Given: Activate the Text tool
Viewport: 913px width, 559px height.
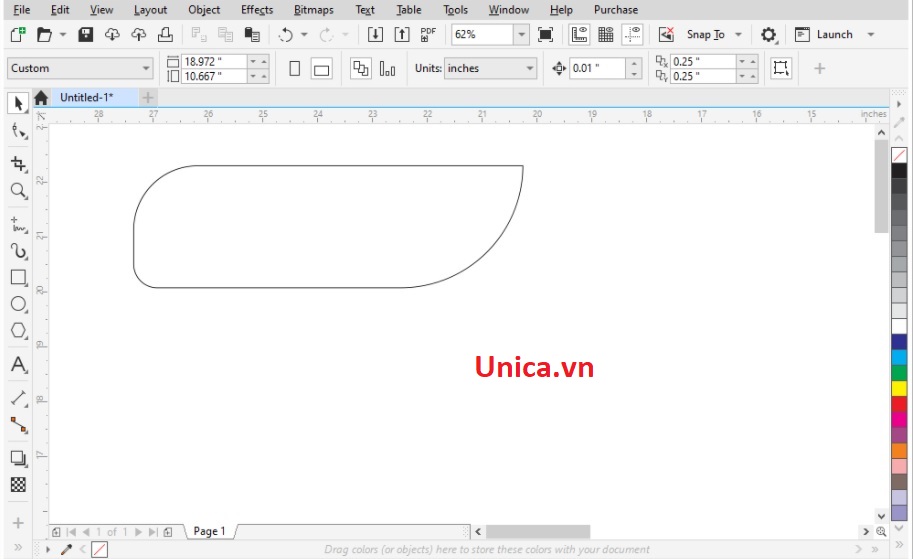Looking at the screenshot, I should [18, 365].
